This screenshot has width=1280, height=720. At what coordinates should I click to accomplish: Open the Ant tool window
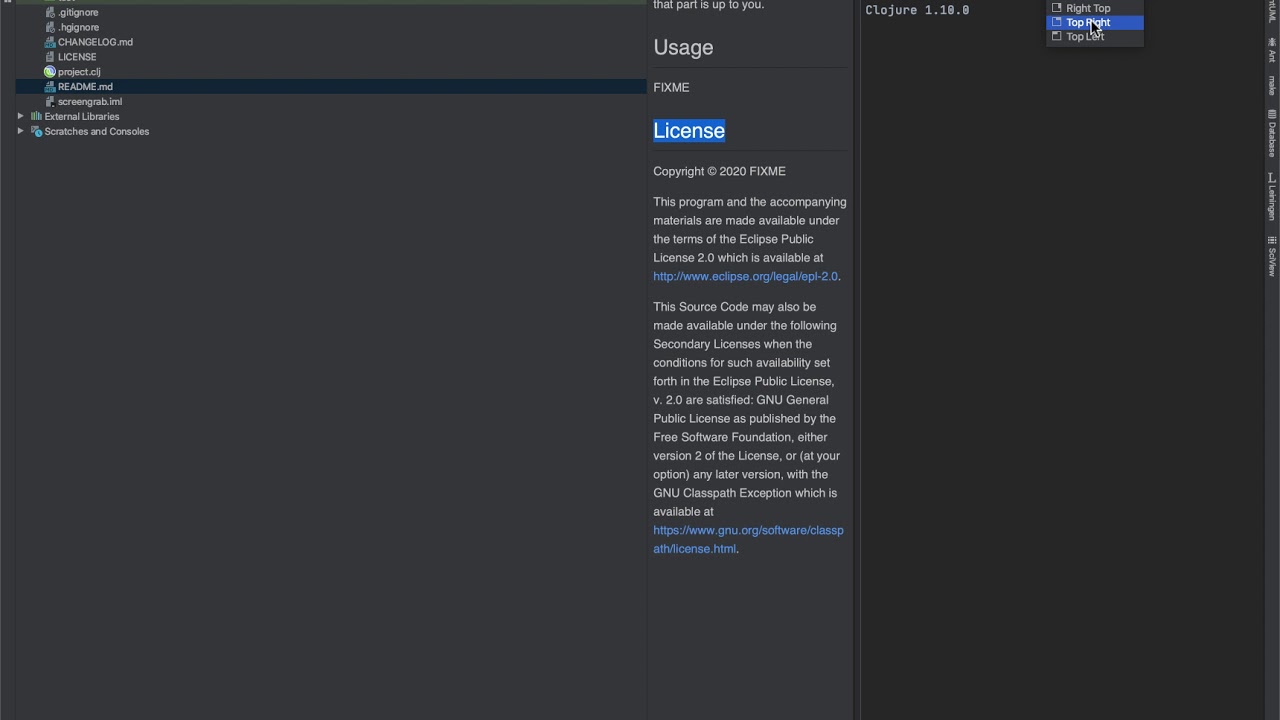[1272, 52]
